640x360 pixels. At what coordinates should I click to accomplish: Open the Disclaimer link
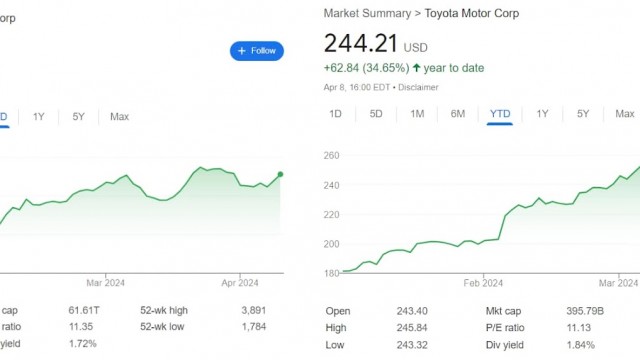click(418, 87)
